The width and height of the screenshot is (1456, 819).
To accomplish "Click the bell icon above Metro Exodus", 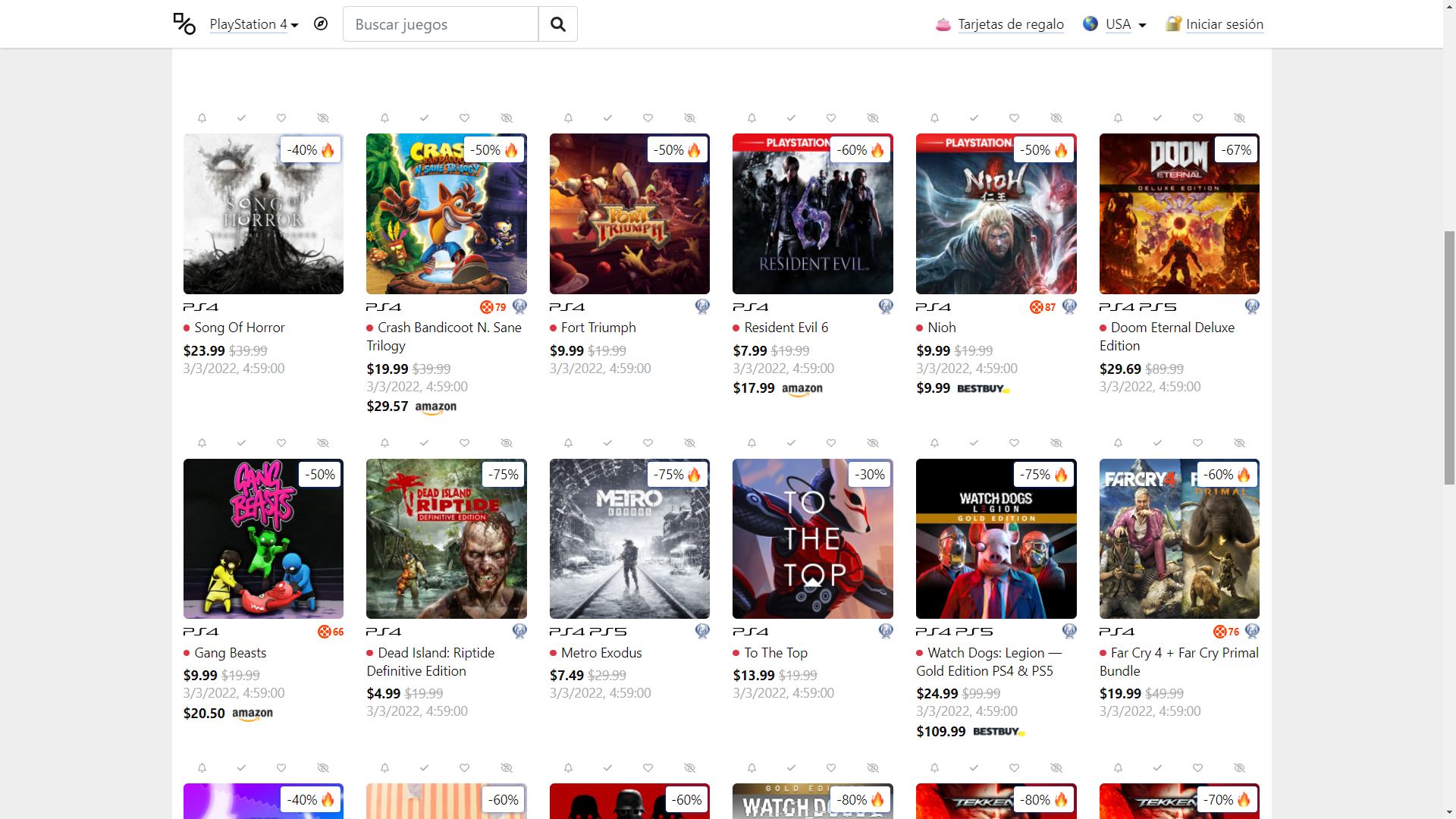I will [x=568, y=443].
